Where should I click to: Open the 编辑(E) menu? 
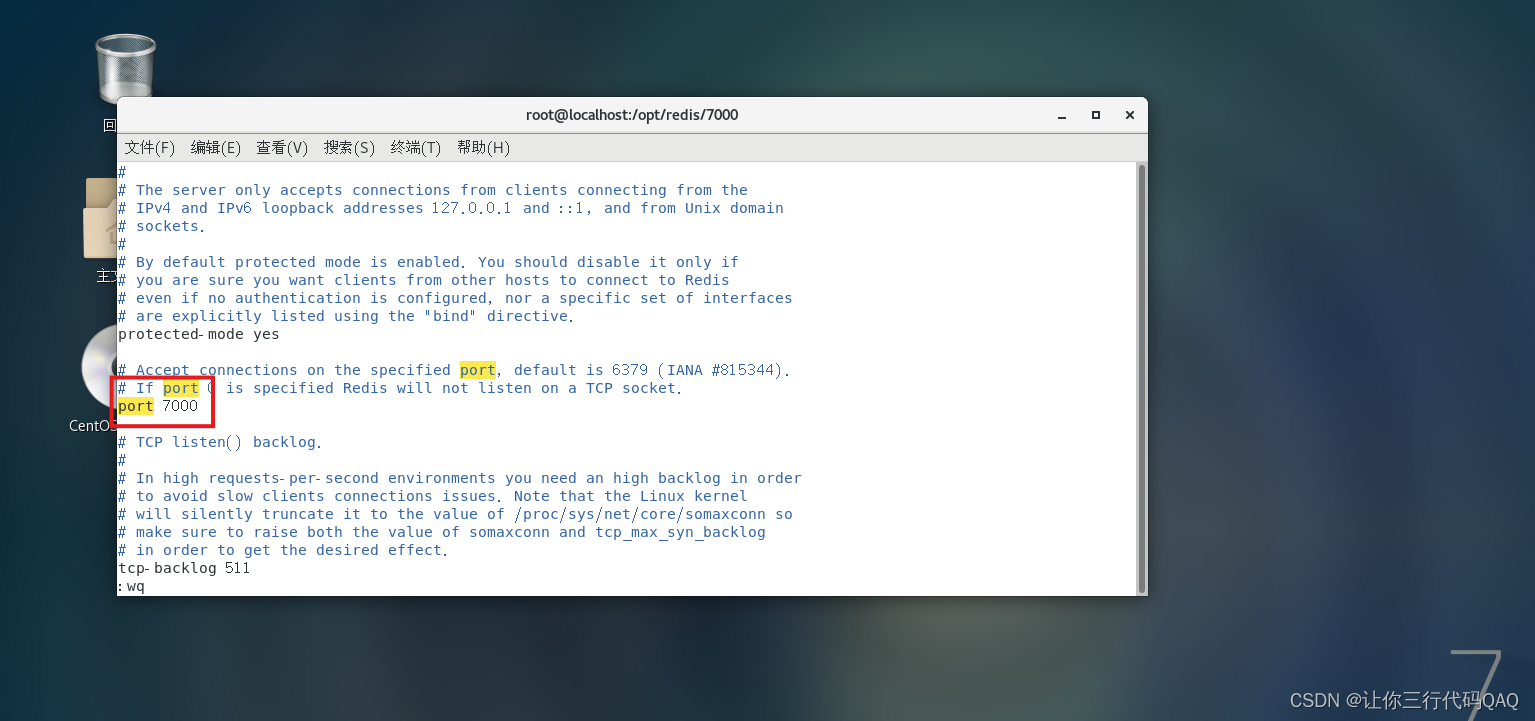[x=215, y=147]
